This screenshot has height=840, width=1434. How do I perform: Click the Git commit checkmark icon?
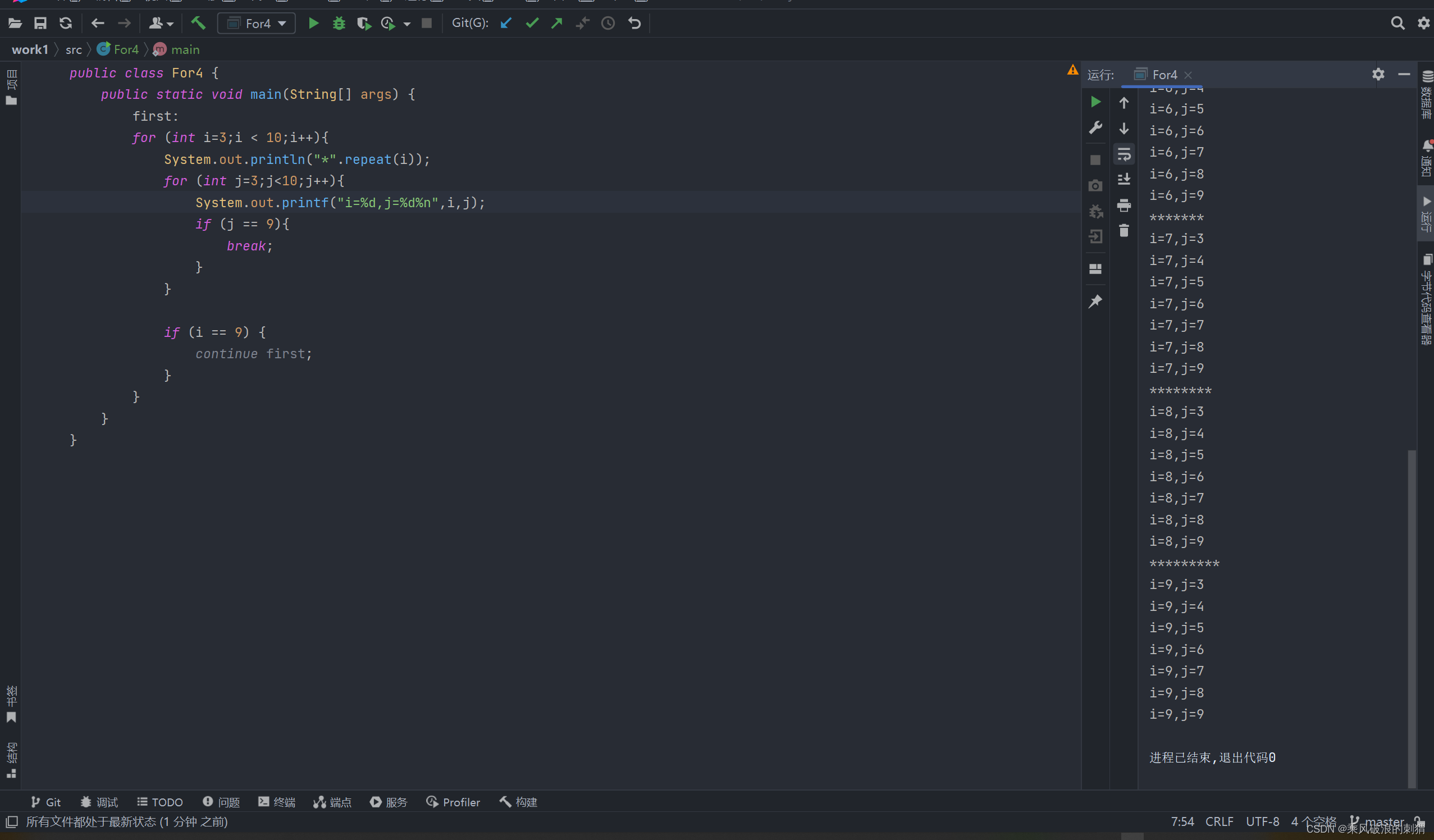pyautogui.click(x=532, y=24)
